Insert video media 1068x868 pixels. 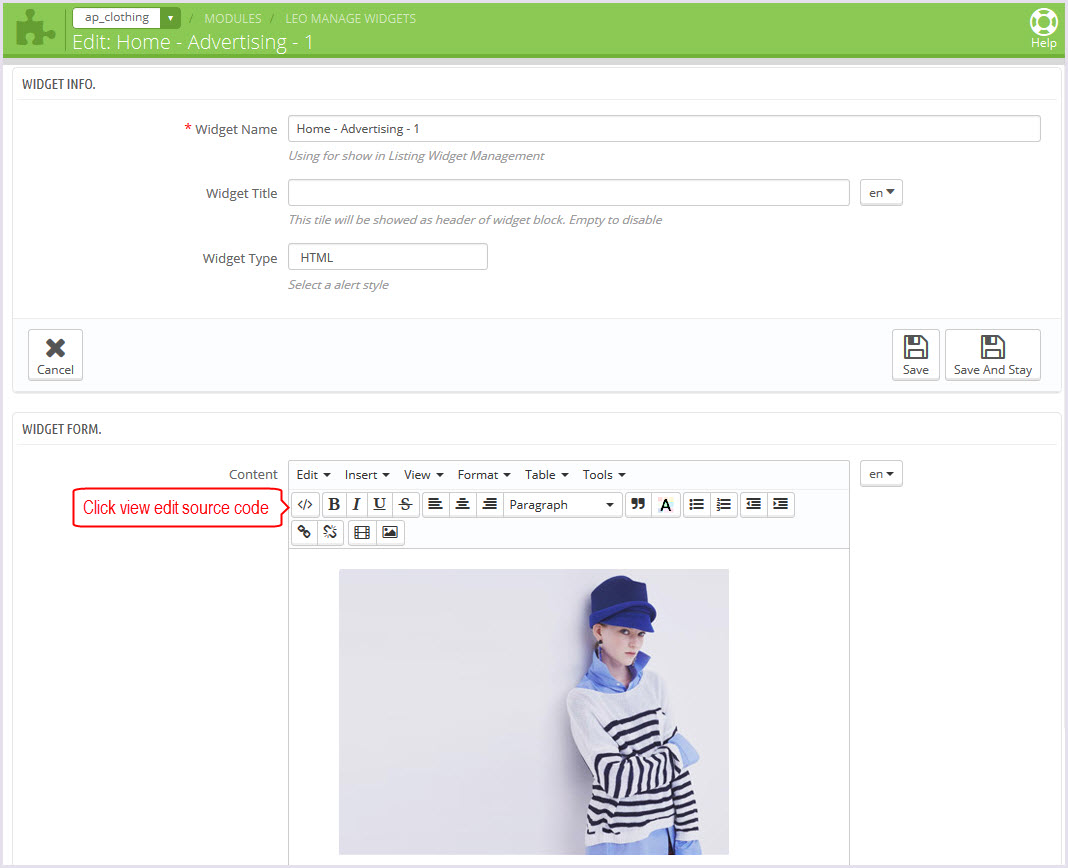pos(362,532)
